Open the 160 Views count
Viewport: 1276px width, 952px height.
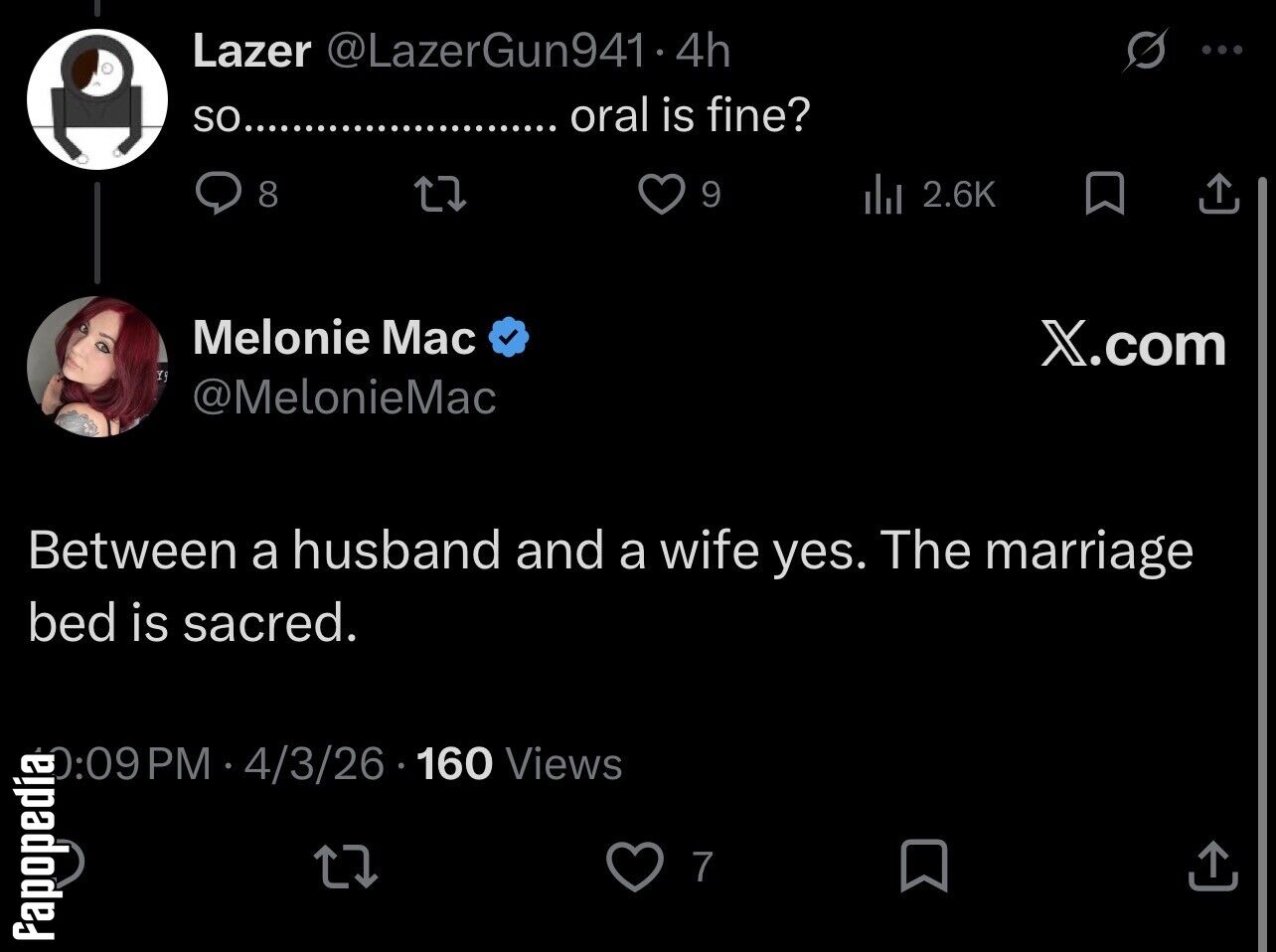520,763
